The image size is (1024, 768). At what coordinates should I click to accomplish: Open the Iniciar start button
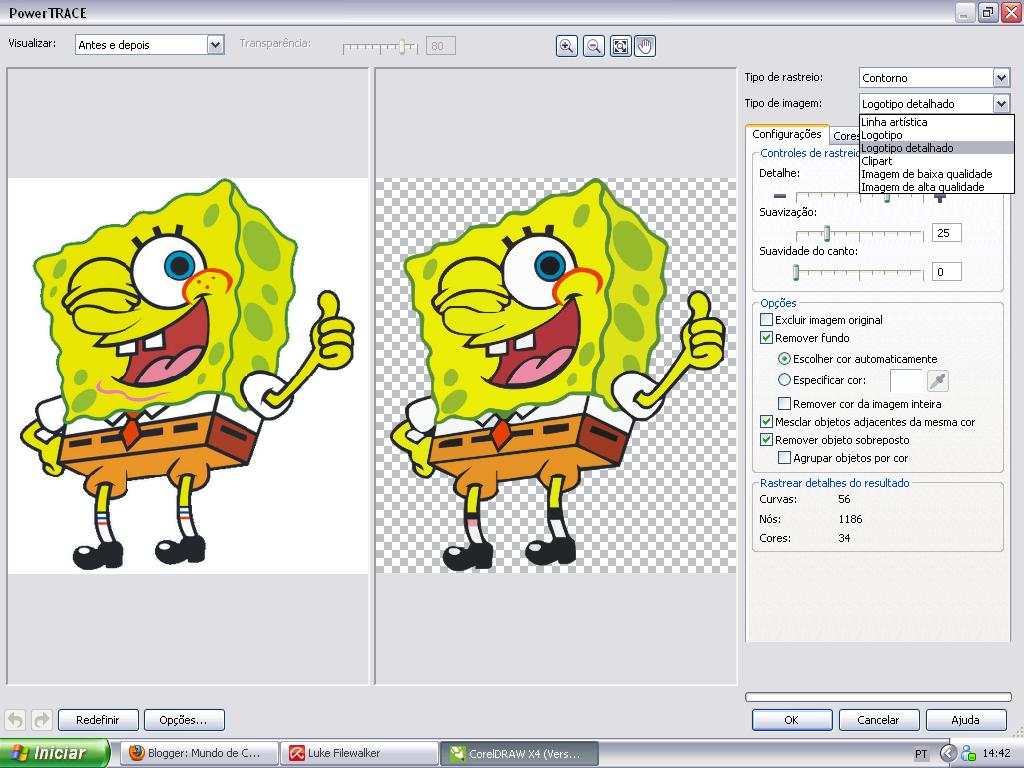click(x=55, y=754)
